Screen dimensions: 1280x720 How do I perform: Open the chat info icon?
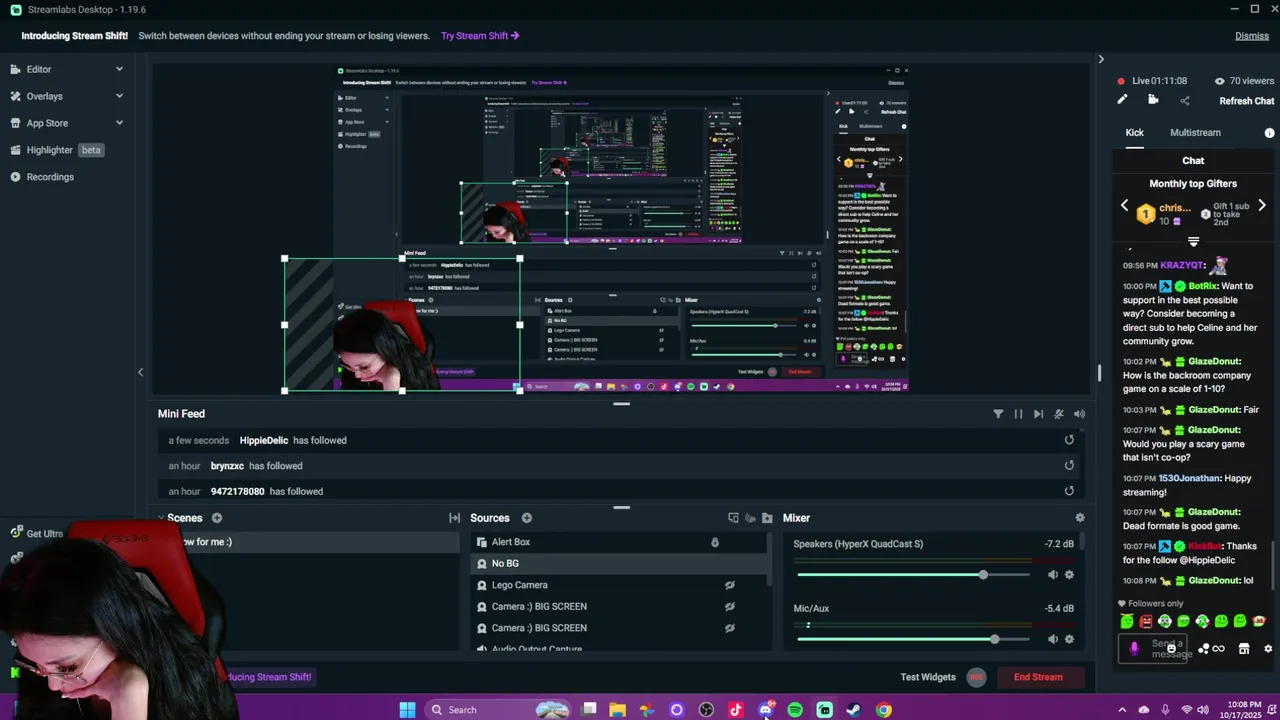1269,133
